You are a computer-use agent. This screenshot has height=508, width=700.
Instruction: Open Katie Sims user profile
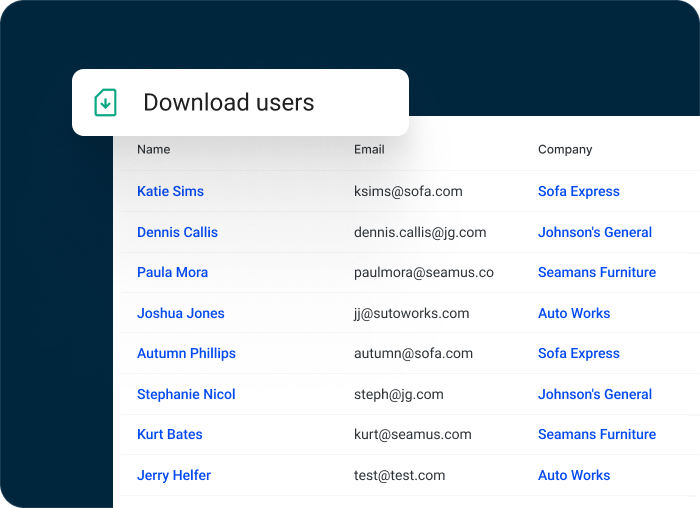tap(170, 191)
